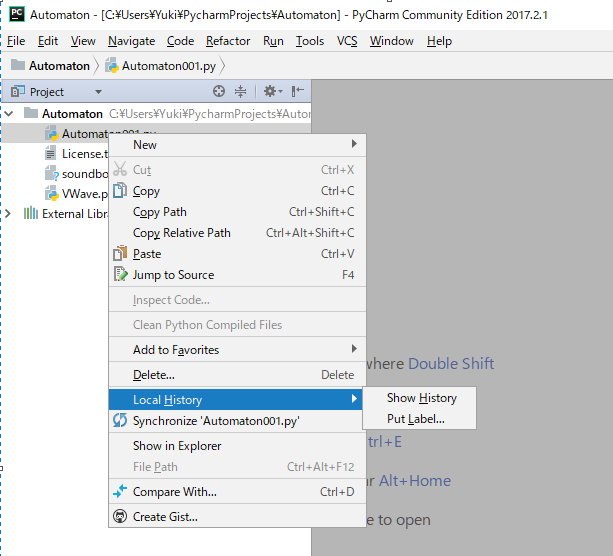Click the Paste clipboard icon
Image resolution: width=613 pixels, height=556 pixels.
point(120,253)
